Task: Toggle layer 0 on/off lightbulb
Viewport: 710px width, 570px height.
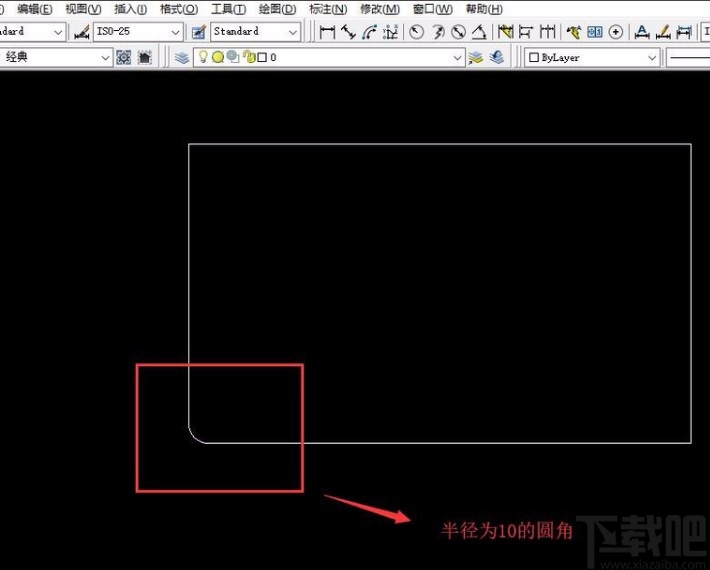Action: 203,57
